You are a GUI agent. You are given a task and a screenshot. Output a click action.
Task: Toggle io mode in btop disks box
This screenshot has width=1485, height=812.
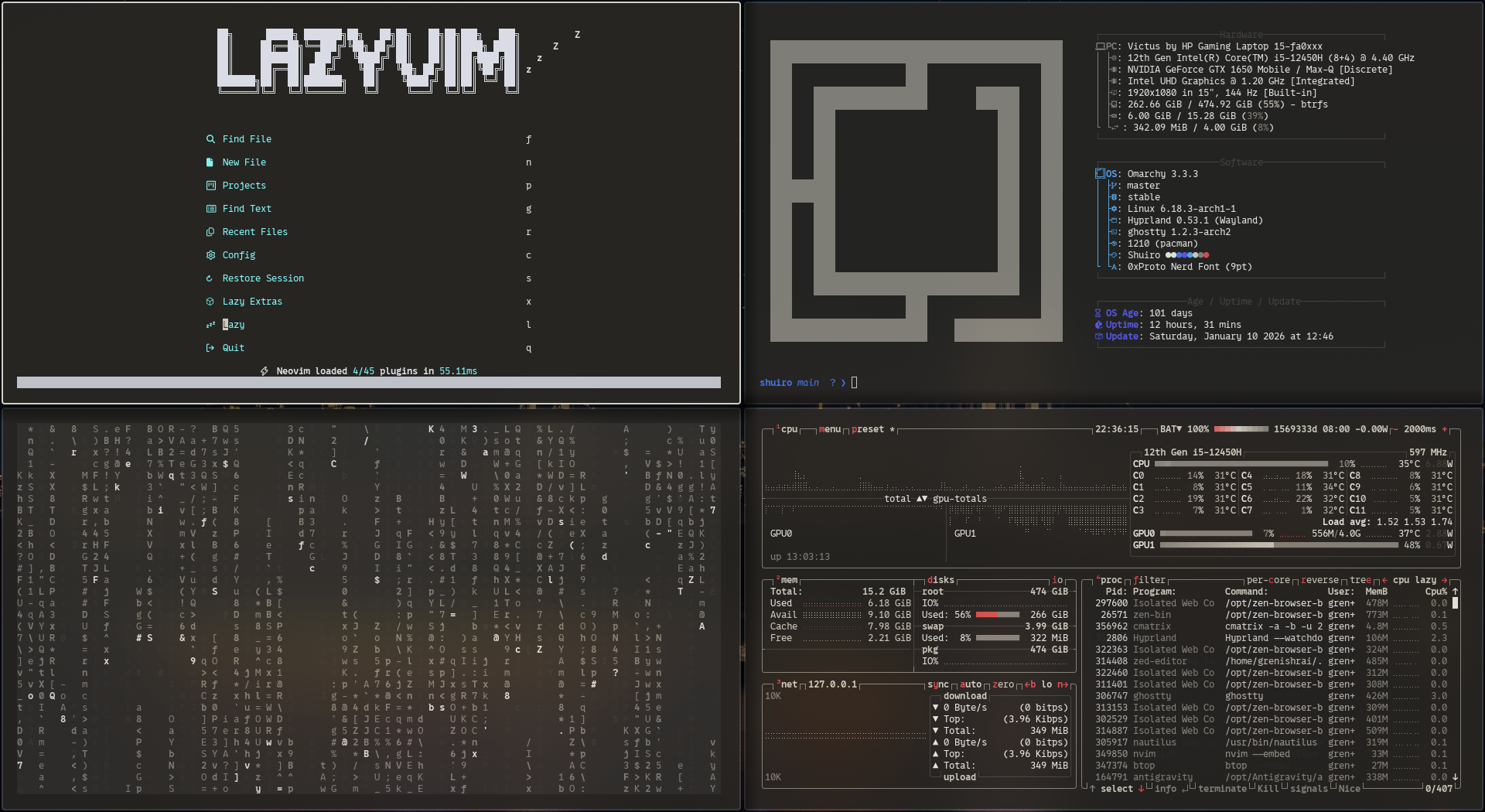1057,580
